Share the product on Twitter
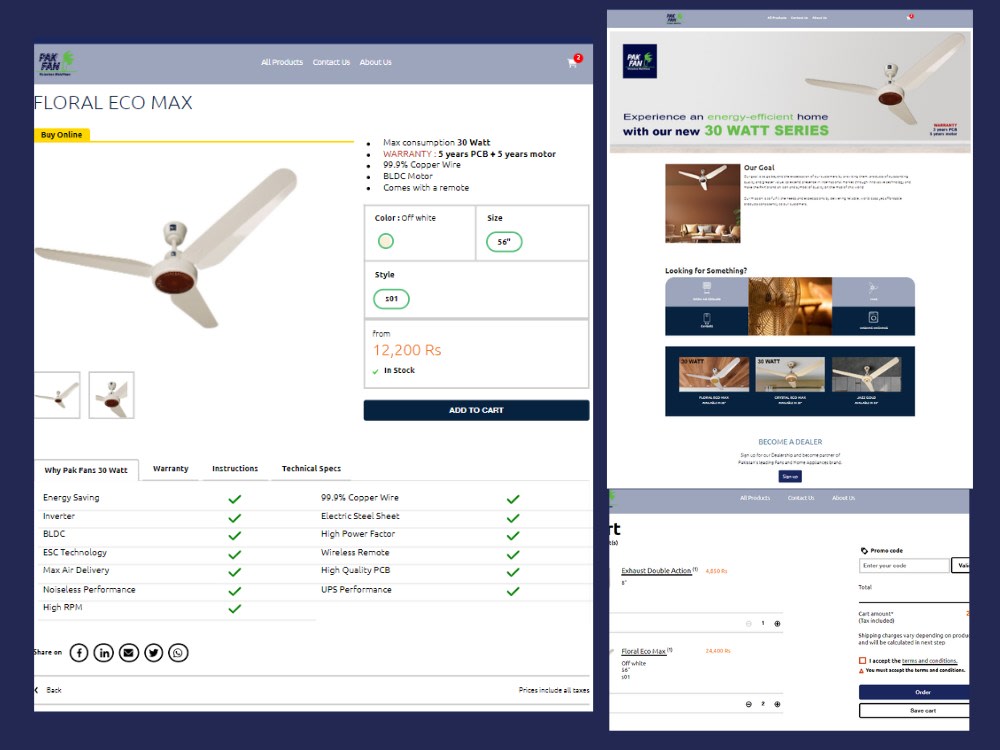Viewport: 1000px width, 750px height. (x=154, y=652)
